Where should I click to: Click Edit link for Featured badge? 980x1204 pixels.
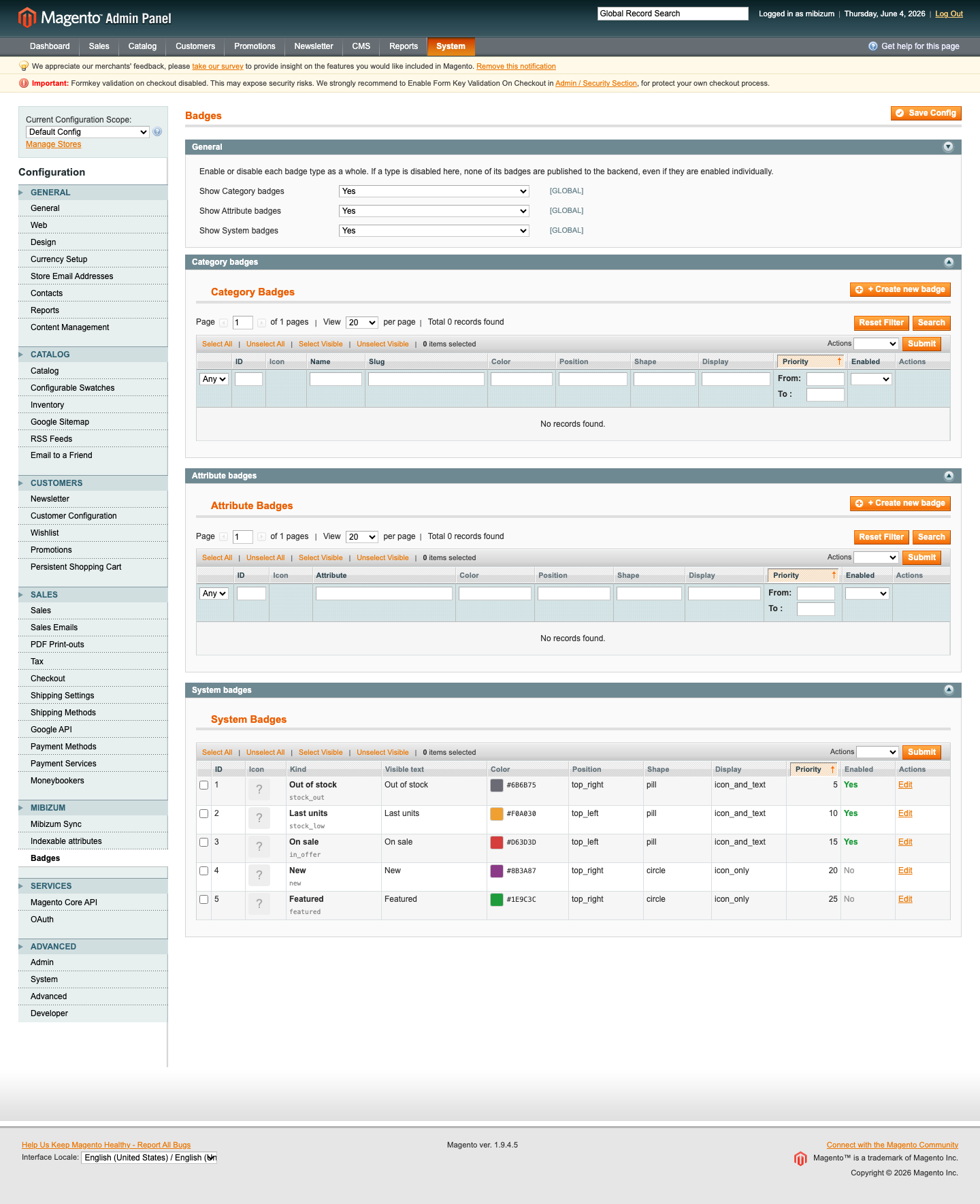click(905, 899)
